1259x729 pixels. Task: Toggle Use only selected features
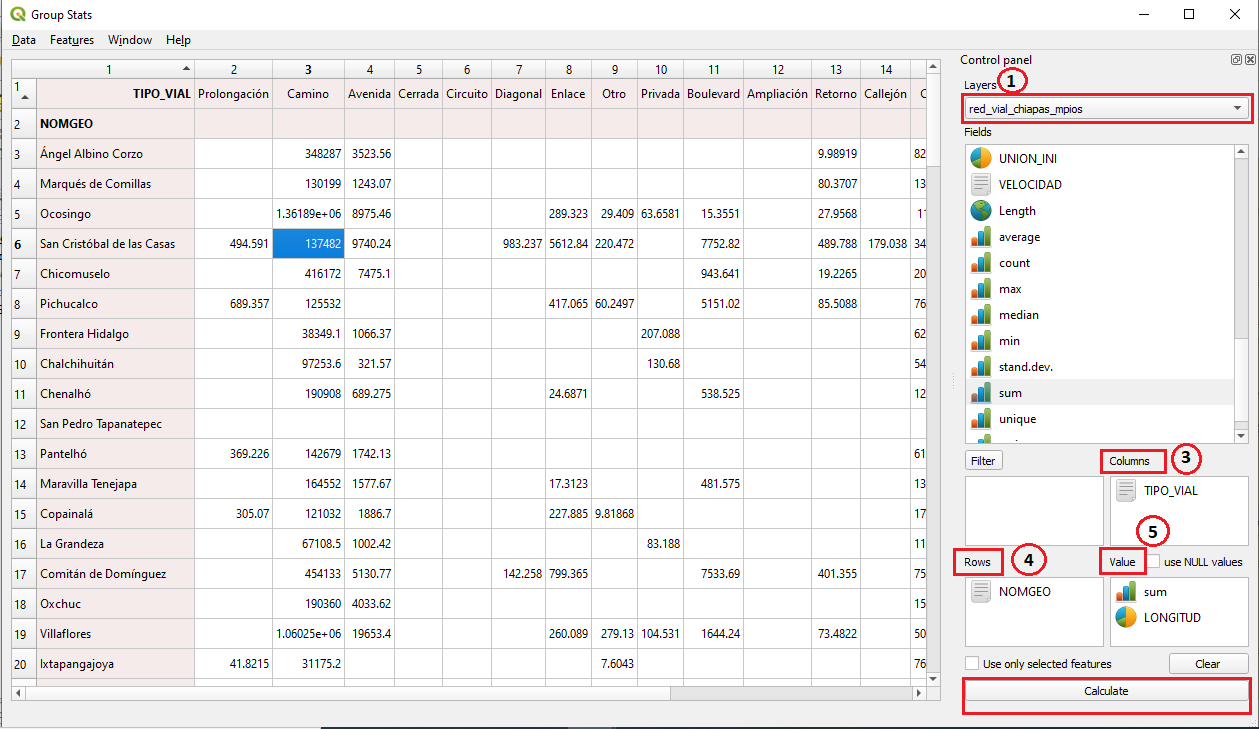point(972,664)
